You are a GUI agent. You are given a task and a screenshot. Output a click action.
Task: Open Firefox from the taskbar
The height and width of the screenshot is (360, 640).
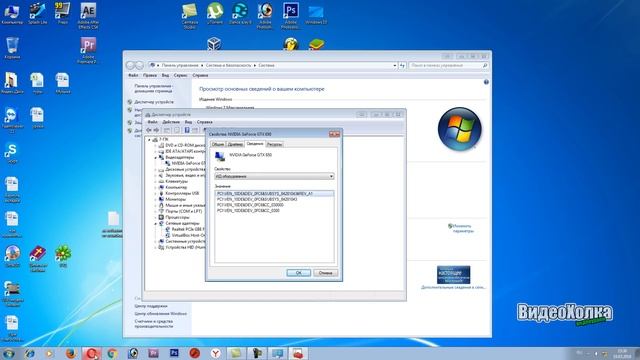tap(71, 353)
